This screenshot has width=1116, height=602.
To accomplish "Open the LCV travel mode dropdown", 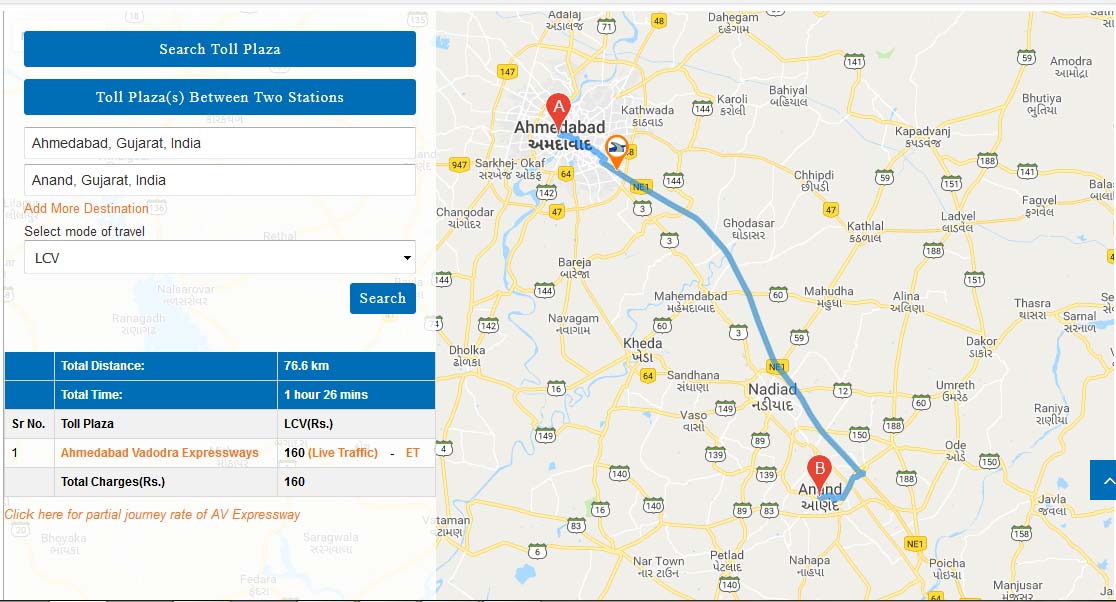I will [220, 258].
